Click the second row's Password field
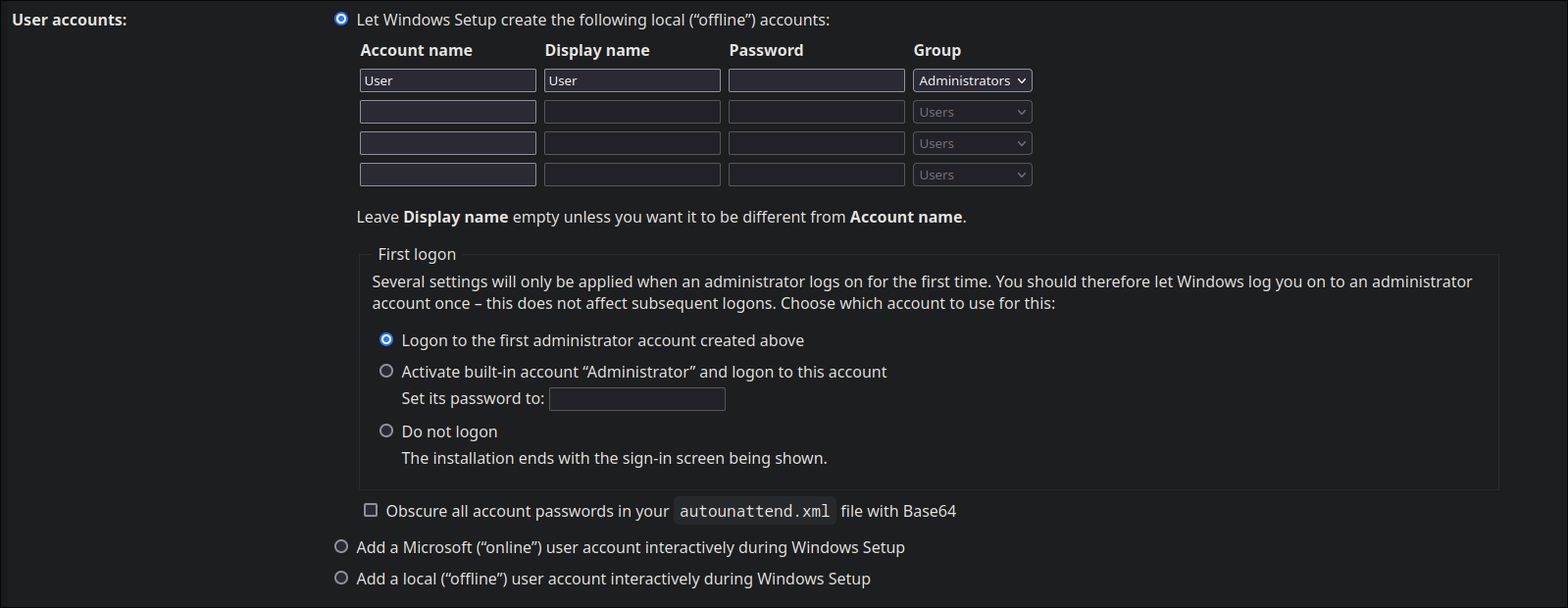This screenshot has width=1568, height=608. click(x=816, y=111)
